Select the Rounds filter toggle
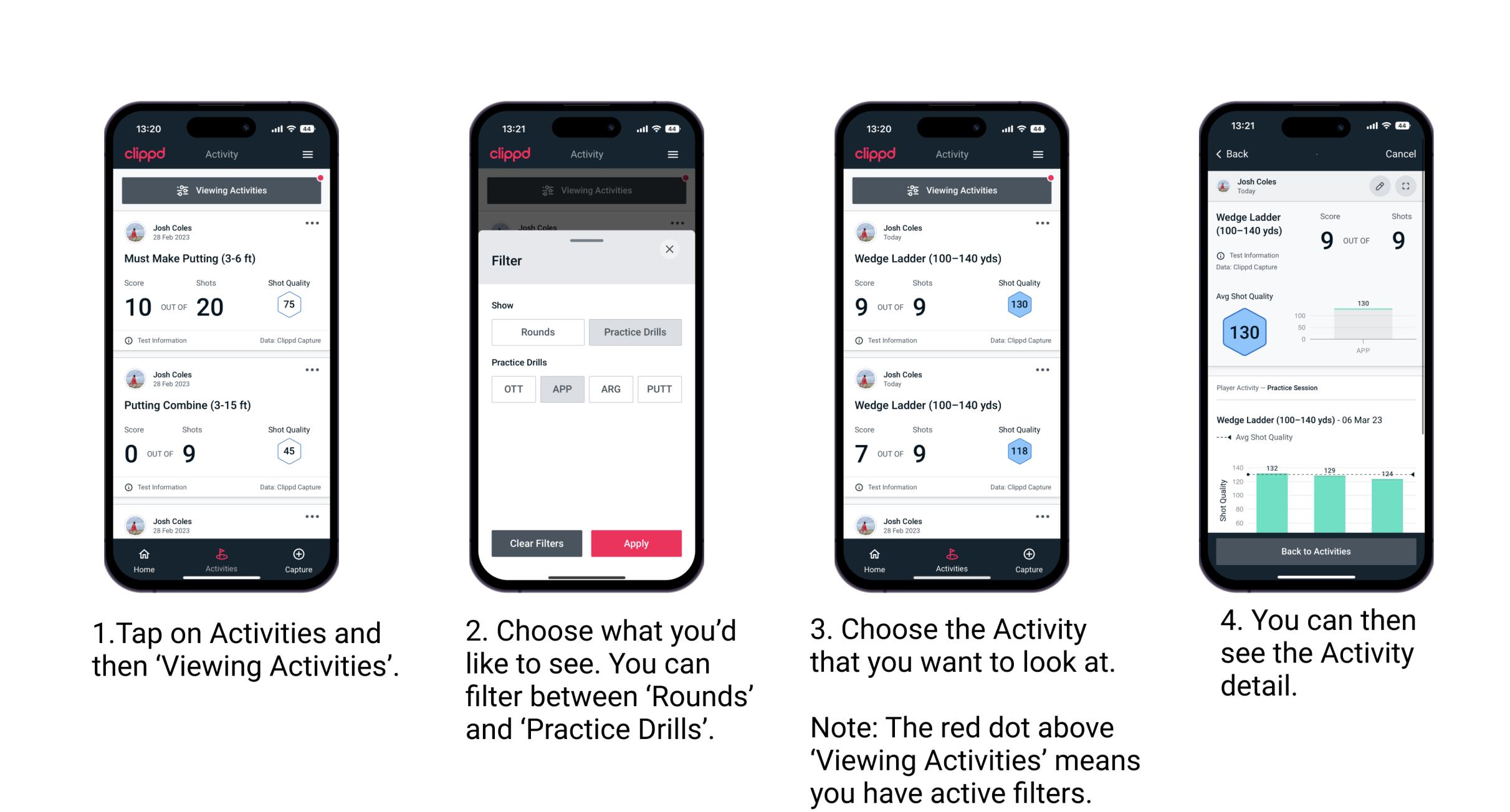 pyautogui.click(x=537, y=332)
